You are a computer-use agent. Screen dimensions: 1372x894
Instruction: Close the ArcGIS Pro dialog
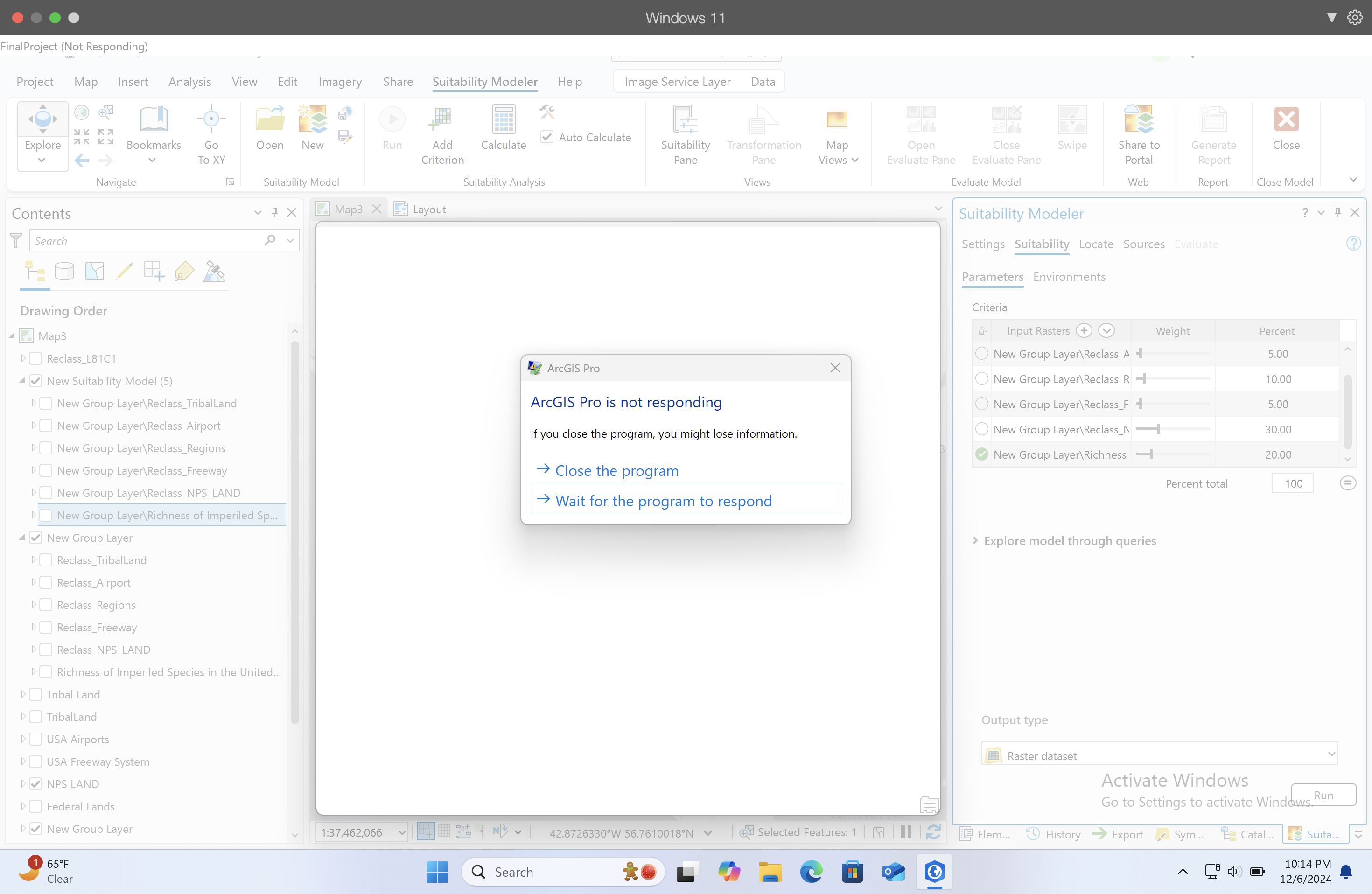835,368
